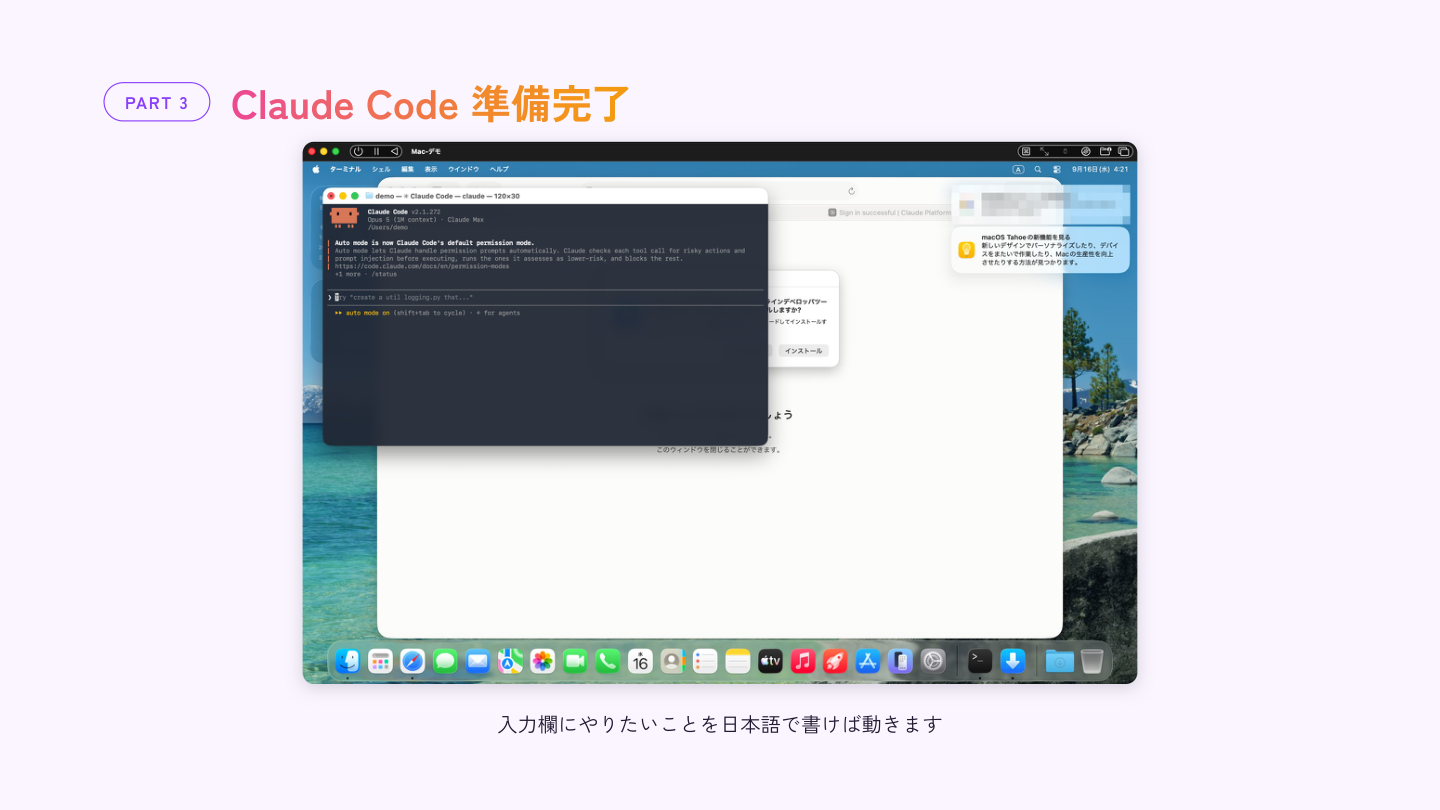Open Spotlight search magnifier in menu bar
Screen dimensions: 1440x810
tap(1038, 169)
